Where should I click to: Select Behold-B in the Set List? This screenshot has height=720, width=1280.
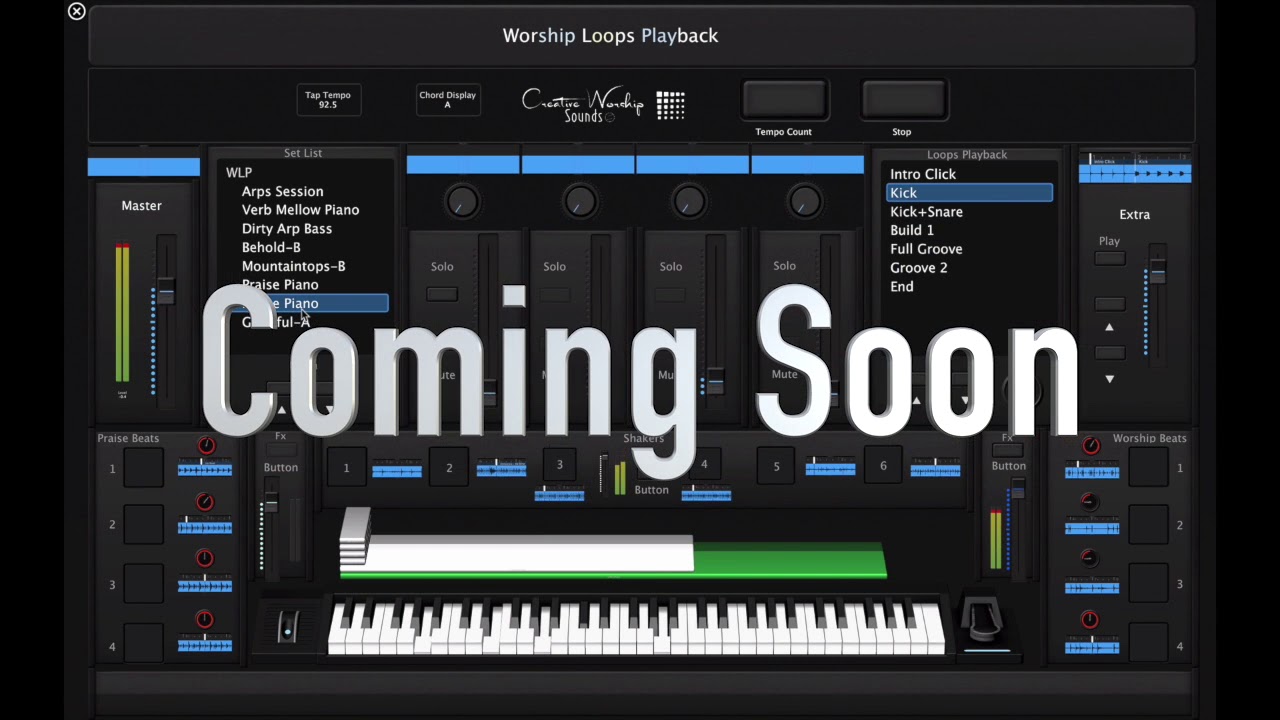tap(271, 247)
